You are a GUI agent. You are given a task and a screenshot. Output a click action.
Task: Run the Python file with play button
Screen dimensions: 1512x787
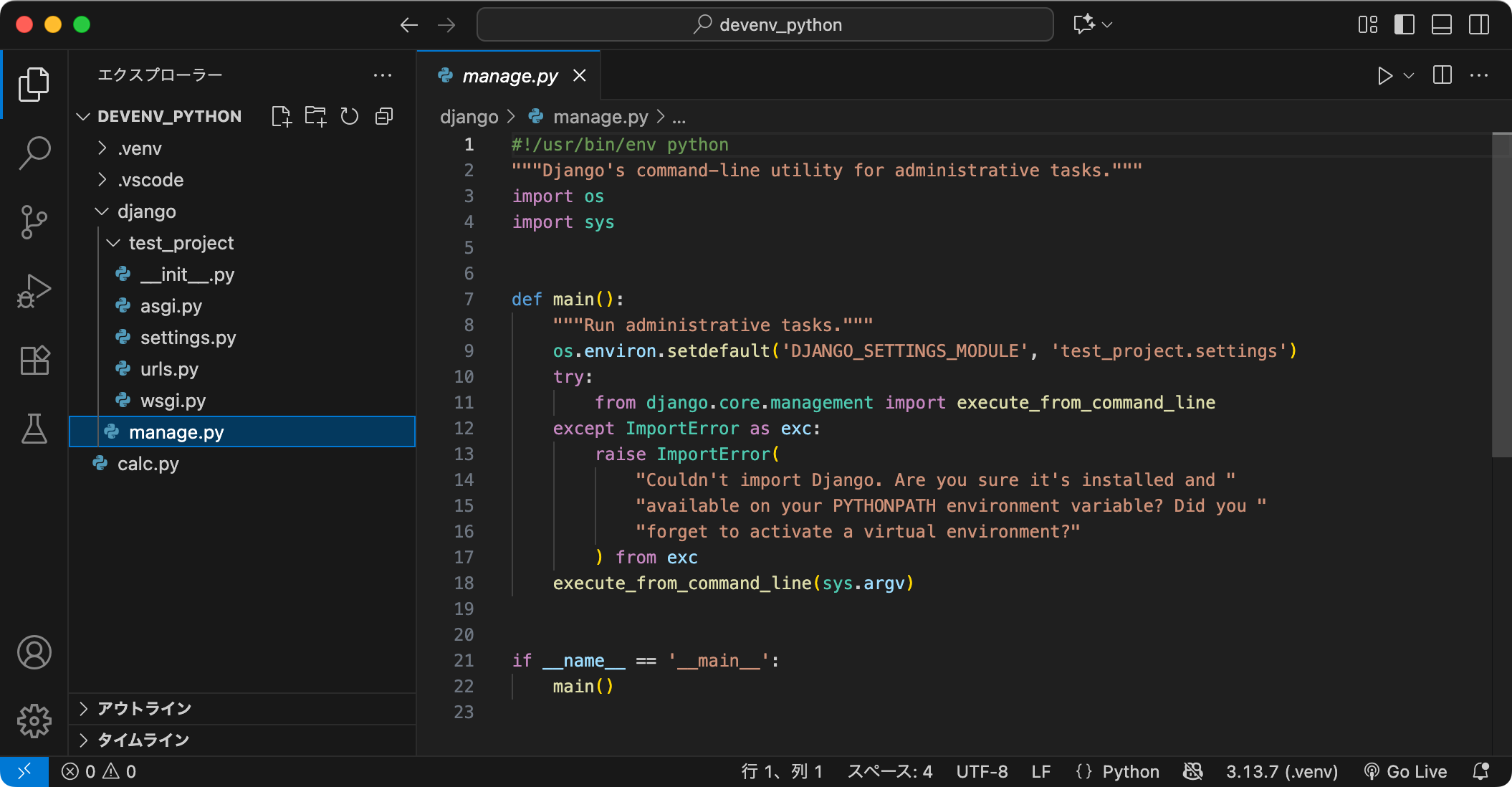pos(1384,75)
